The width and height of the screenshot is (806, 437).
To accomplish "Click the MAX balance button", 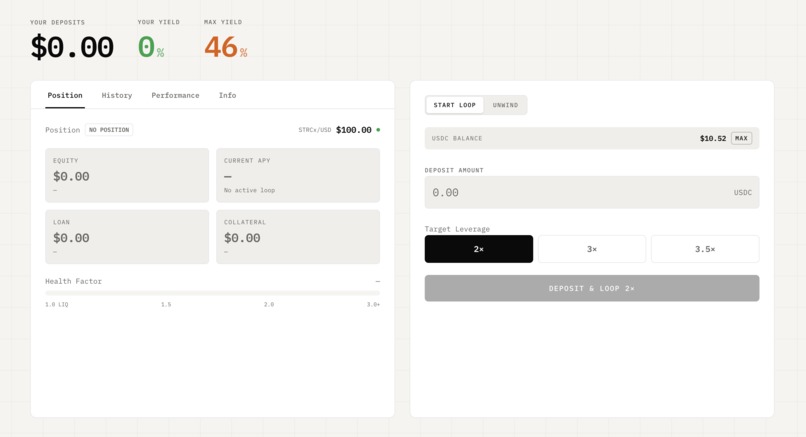I will tap(741, 138).
